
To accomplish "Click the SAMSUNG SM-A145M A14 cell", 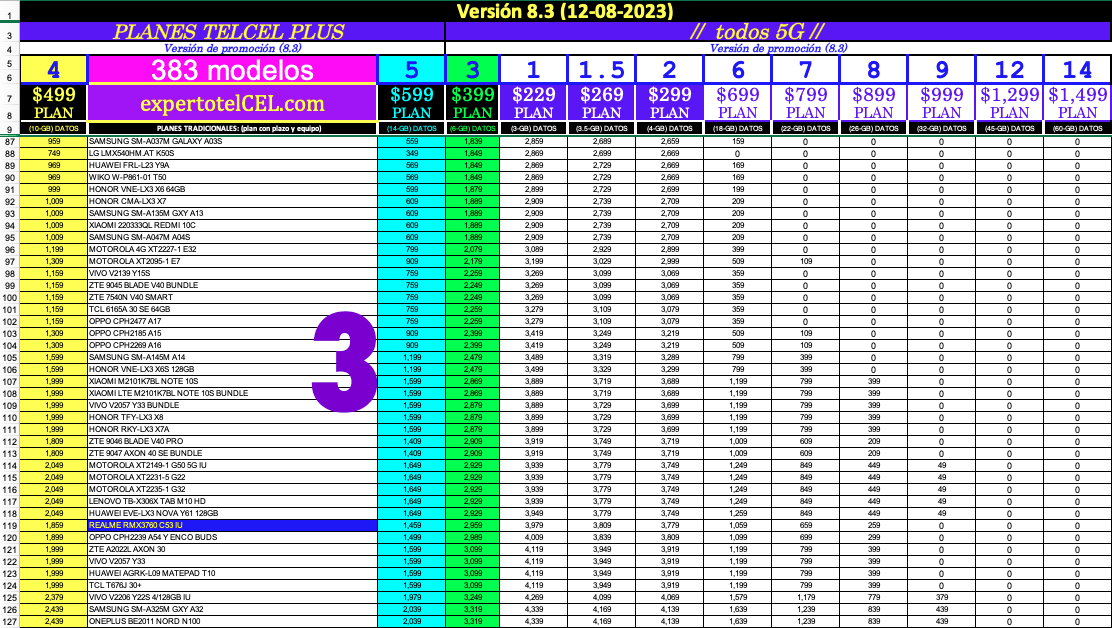I will pos(232,358).
